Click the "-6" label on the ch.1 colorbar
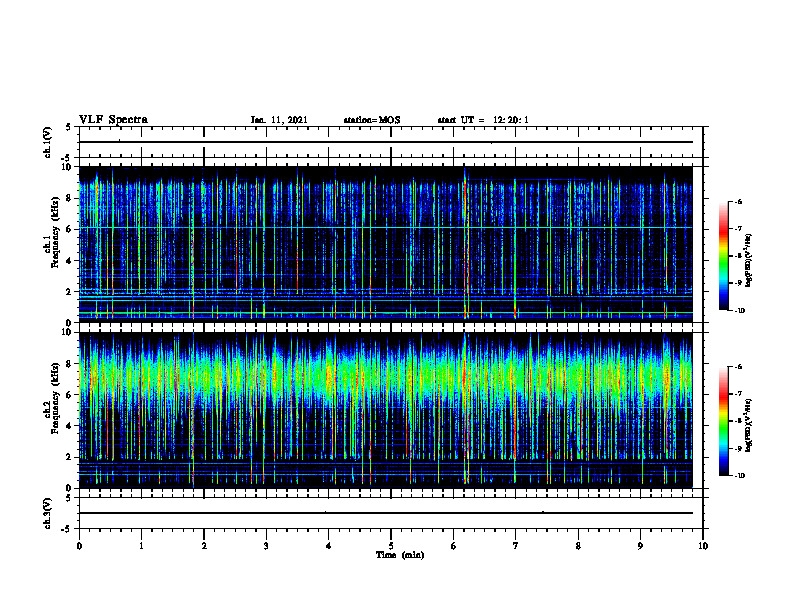The image size is (792, 612). point(738,201)
